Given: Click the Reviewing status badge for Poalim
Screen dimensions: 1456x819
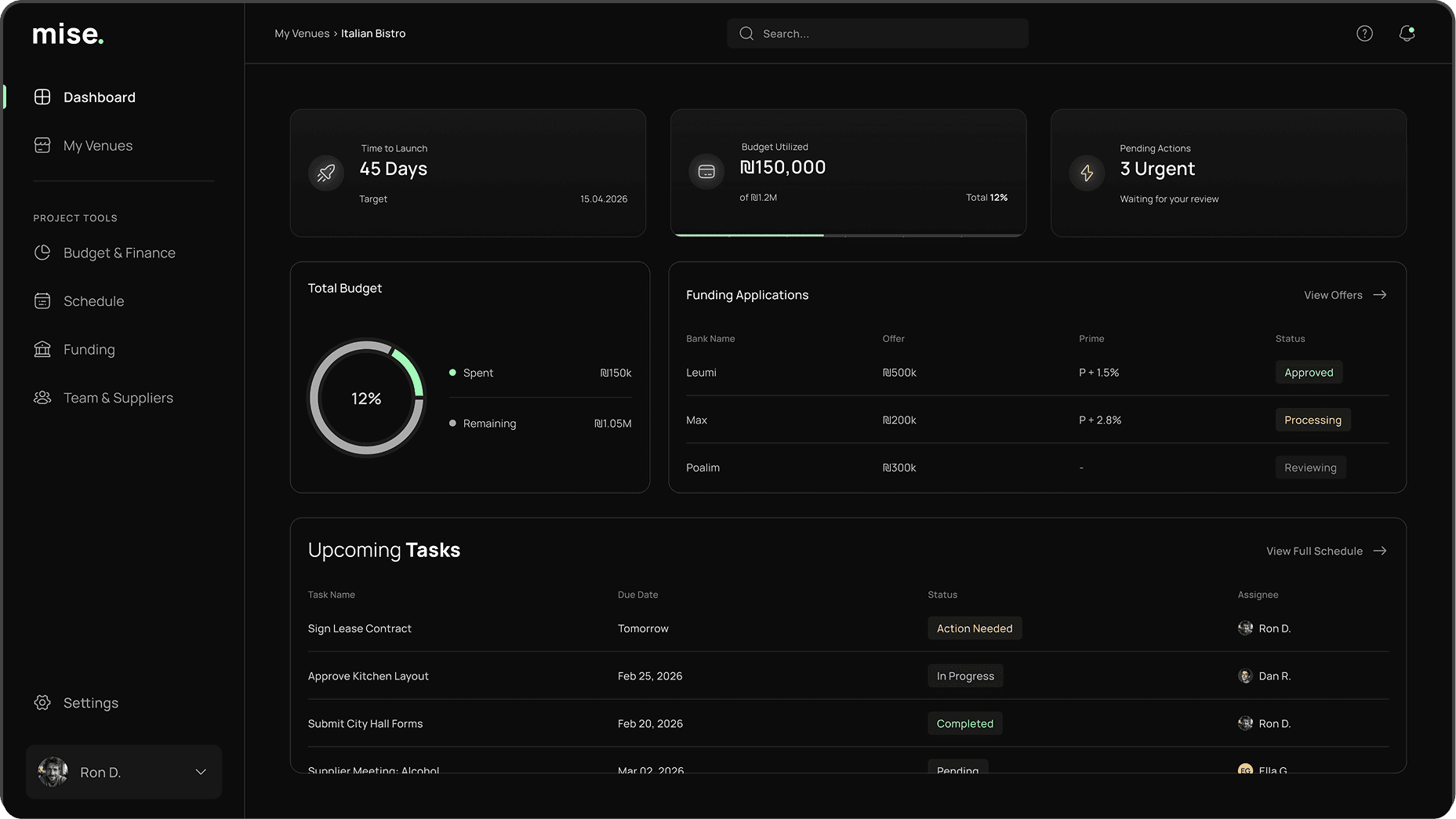Looking at the screenshot, I should tap(1310, 468).
